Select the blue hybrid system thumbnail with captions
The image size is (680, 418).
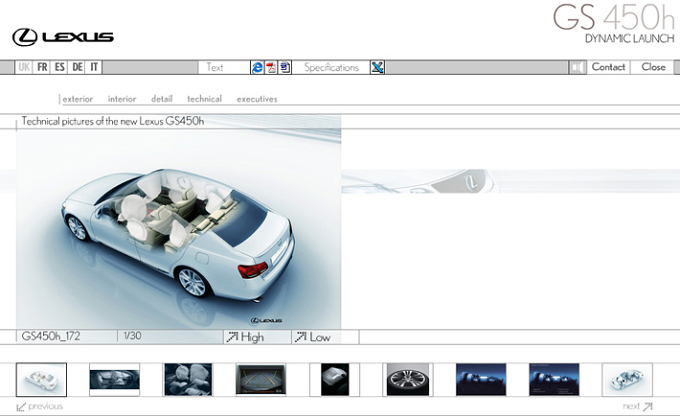pyautogui.click(x=554, y=380)
